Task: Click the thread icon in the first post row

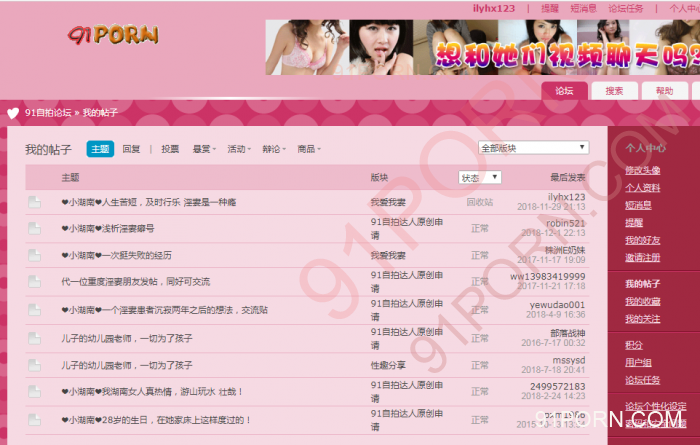Action: point(35,202)
